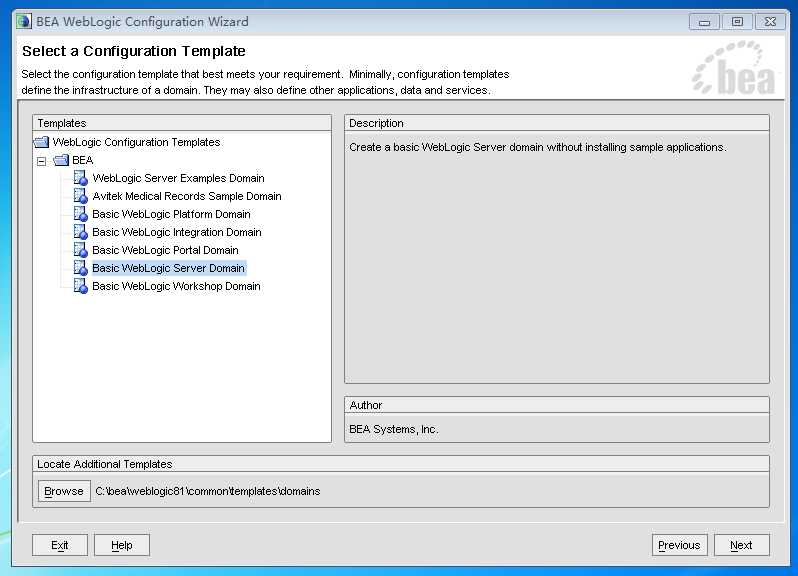Click the BEA folder icon in tree
This screenshot has height=576, width=798.
coord(61,160)
